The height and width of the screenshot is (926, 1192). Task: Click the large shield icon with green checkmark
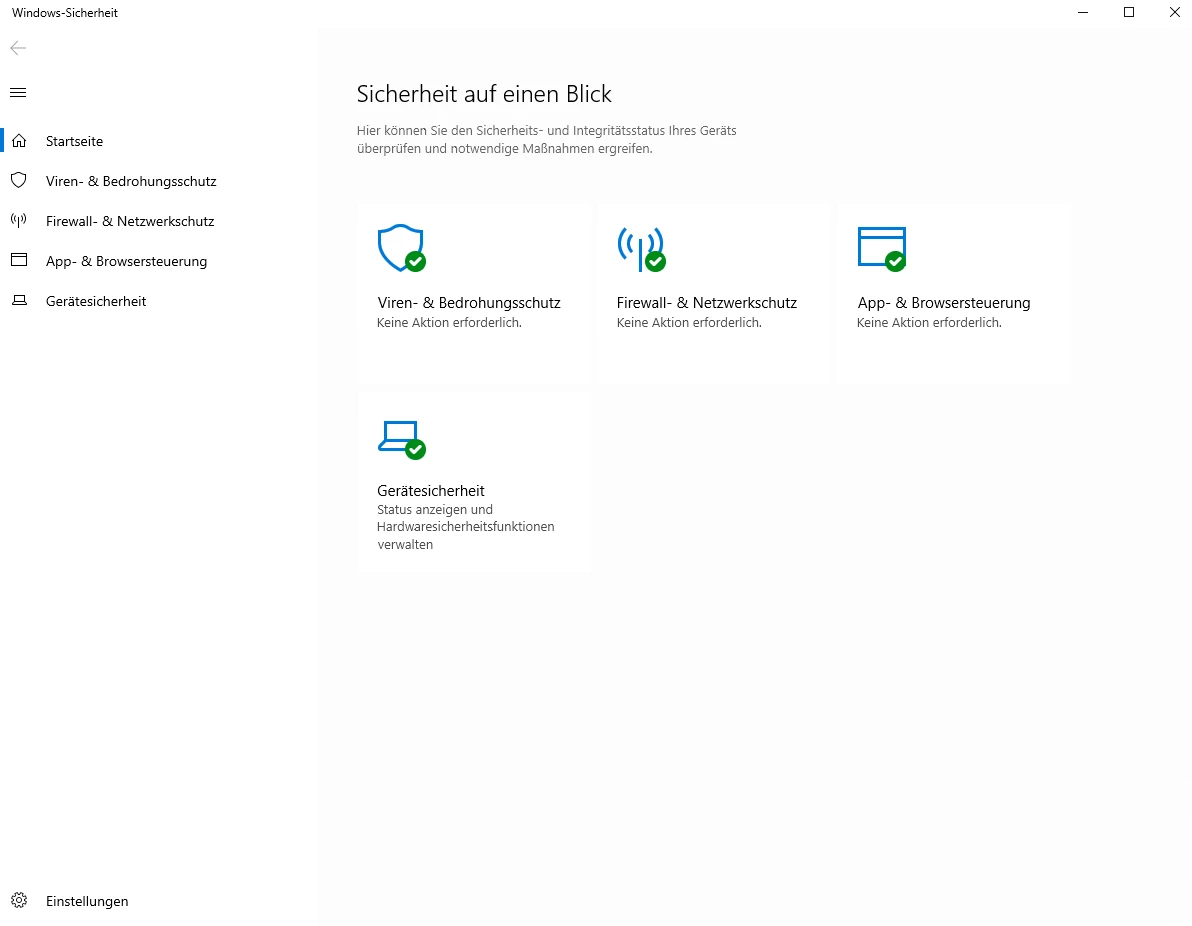point(401,248)
